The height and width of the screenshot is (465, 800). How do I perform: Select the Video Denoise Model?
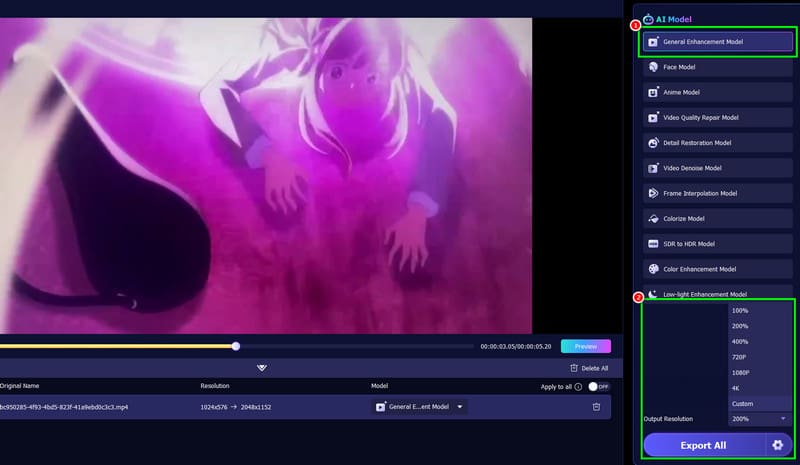[x=717, y=168]
